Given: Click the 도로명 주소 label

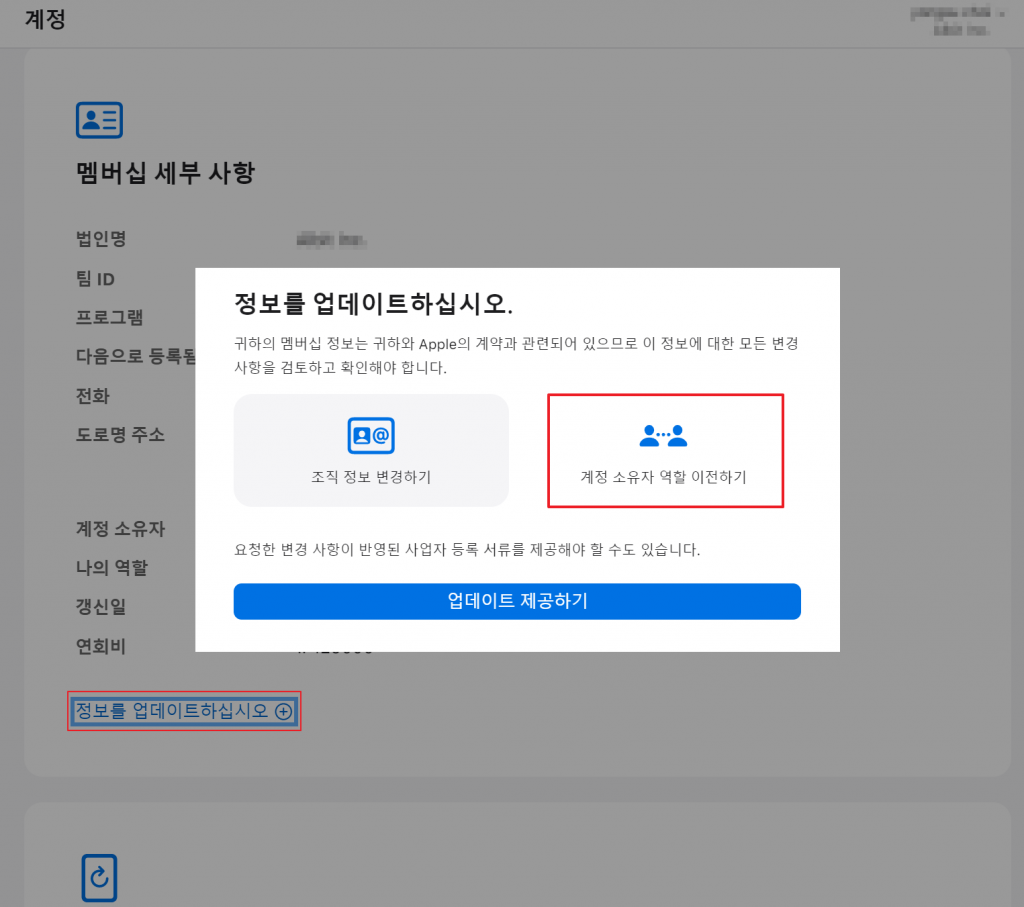Looking at the screenshot, I should [x=120, y=435].
